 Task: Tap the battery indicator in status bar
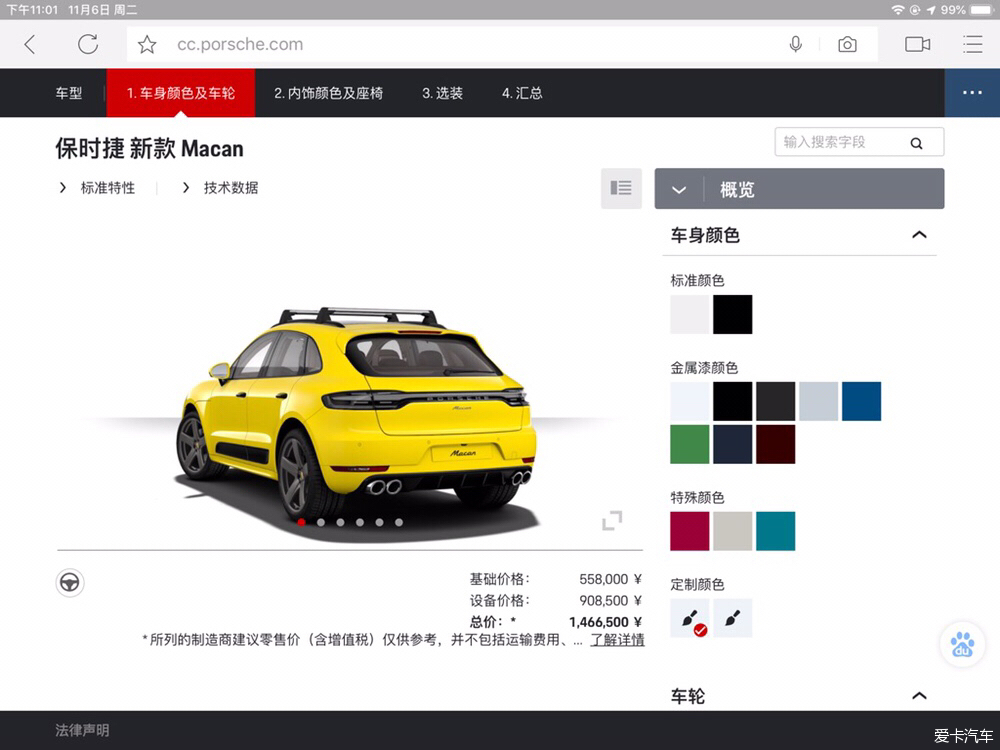pos(982,10)
